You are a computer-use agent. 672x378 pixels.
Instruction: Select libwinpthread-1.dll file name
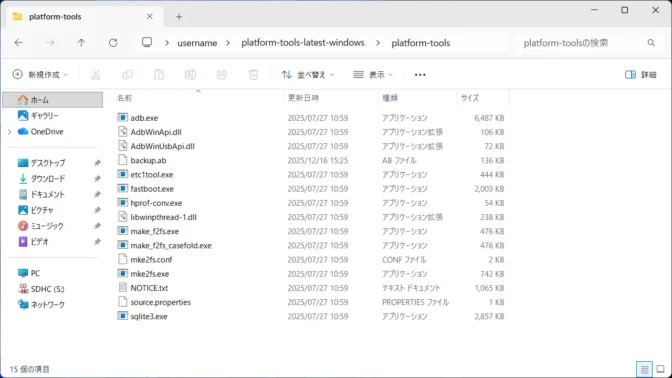coord(164,217)
